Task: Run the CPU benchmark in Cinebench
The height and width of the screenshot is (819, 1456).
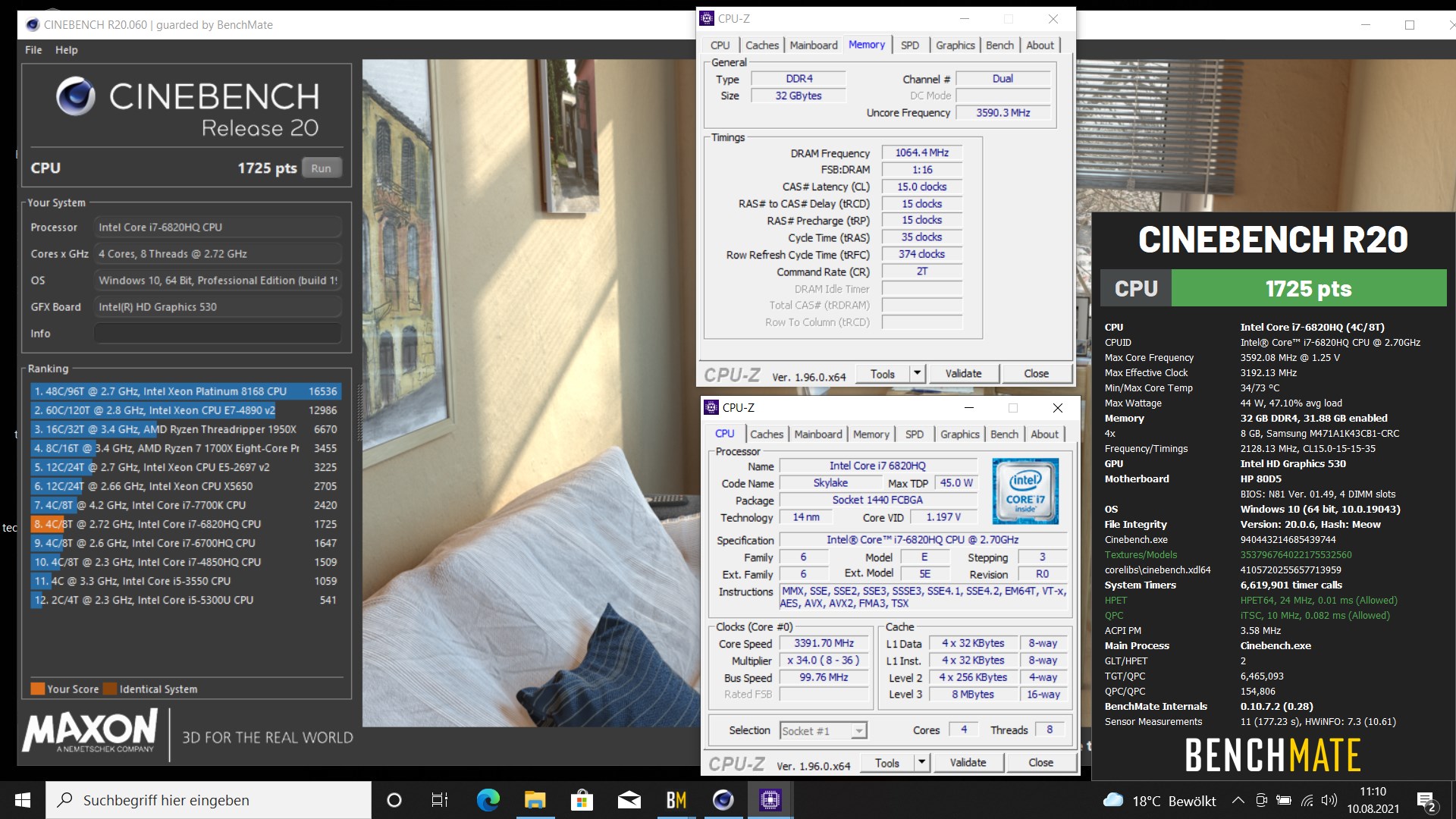Action: coord(322,168)
